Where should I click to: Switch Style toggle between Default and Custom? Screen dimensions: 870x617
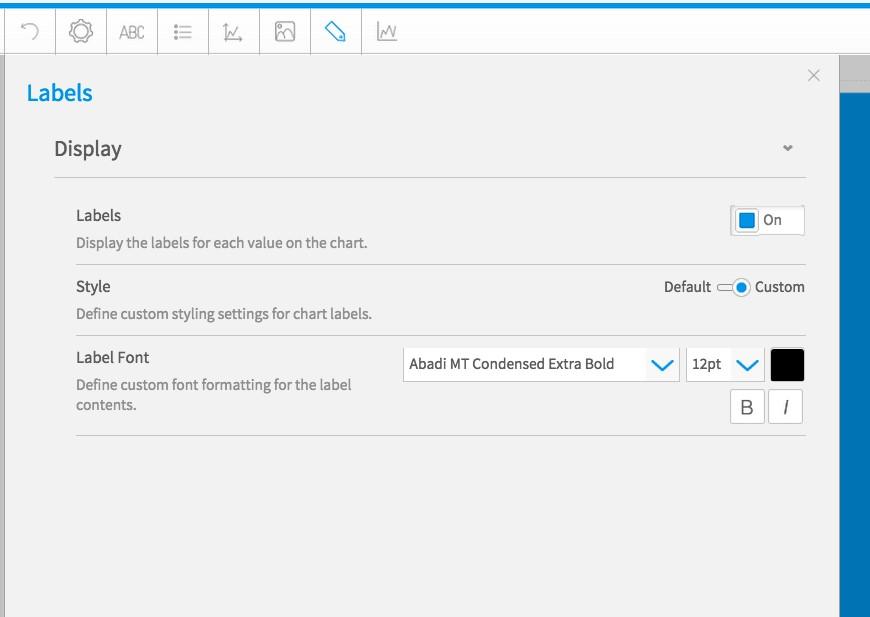(734, 287)
